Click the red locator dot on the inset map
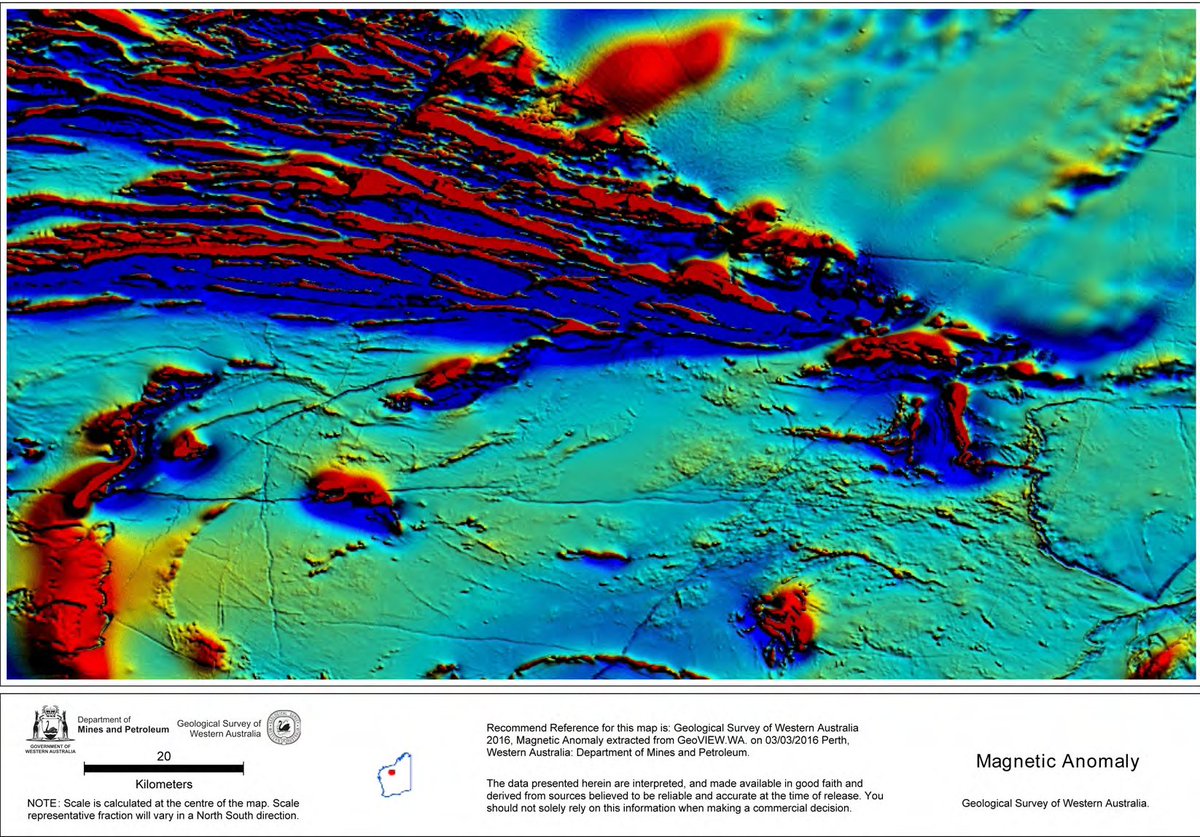The width and height of the screenshot is (1200, 837). coord(391,771)
